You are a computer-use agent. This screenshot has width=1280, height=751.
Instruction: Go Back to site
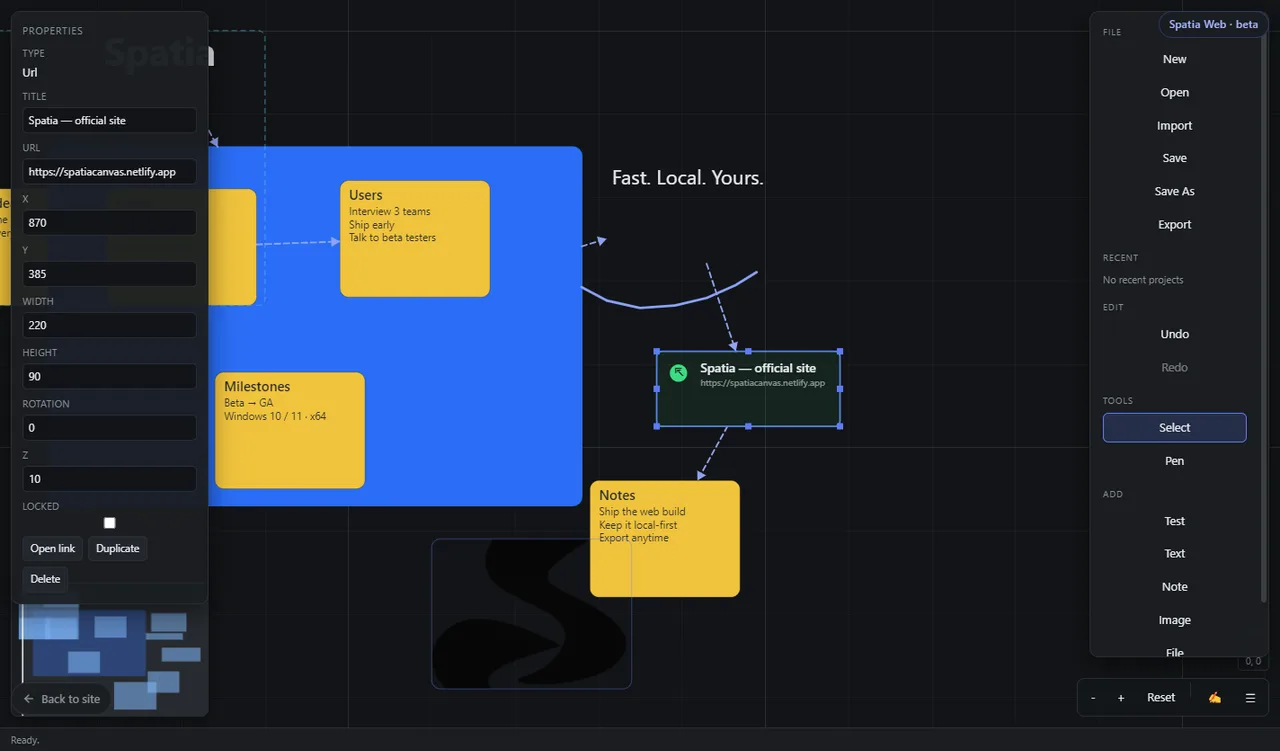(61, 699)
